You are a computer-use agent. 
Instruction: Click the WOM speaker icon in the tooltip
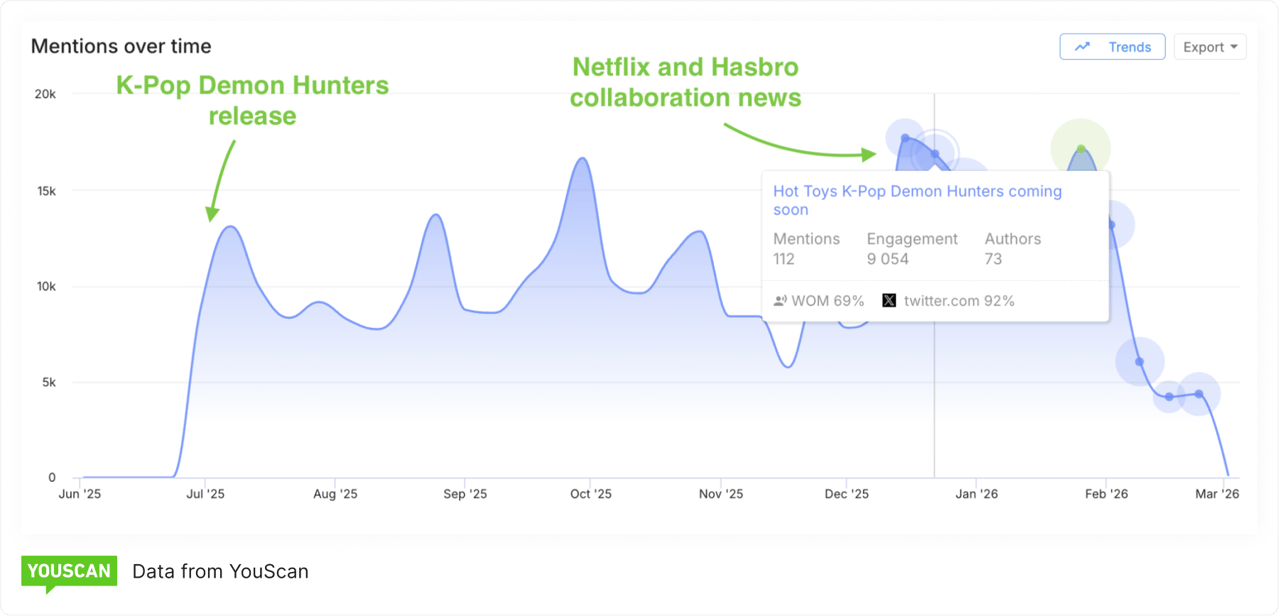point(780,300)
